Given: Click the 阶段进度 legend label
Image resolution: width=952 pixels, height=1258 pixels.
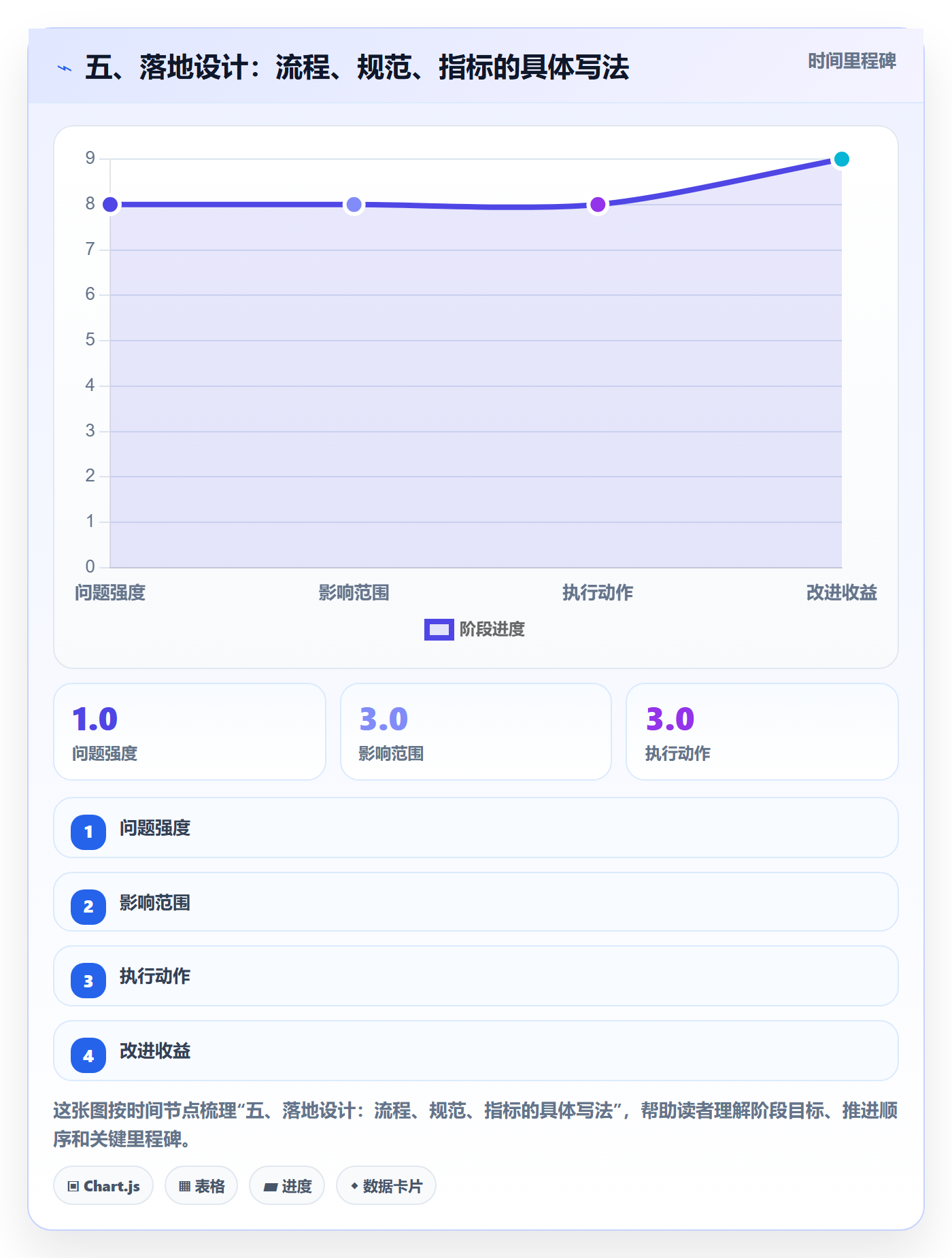Looking at the screenshot, I should click(x=492, y=630).
